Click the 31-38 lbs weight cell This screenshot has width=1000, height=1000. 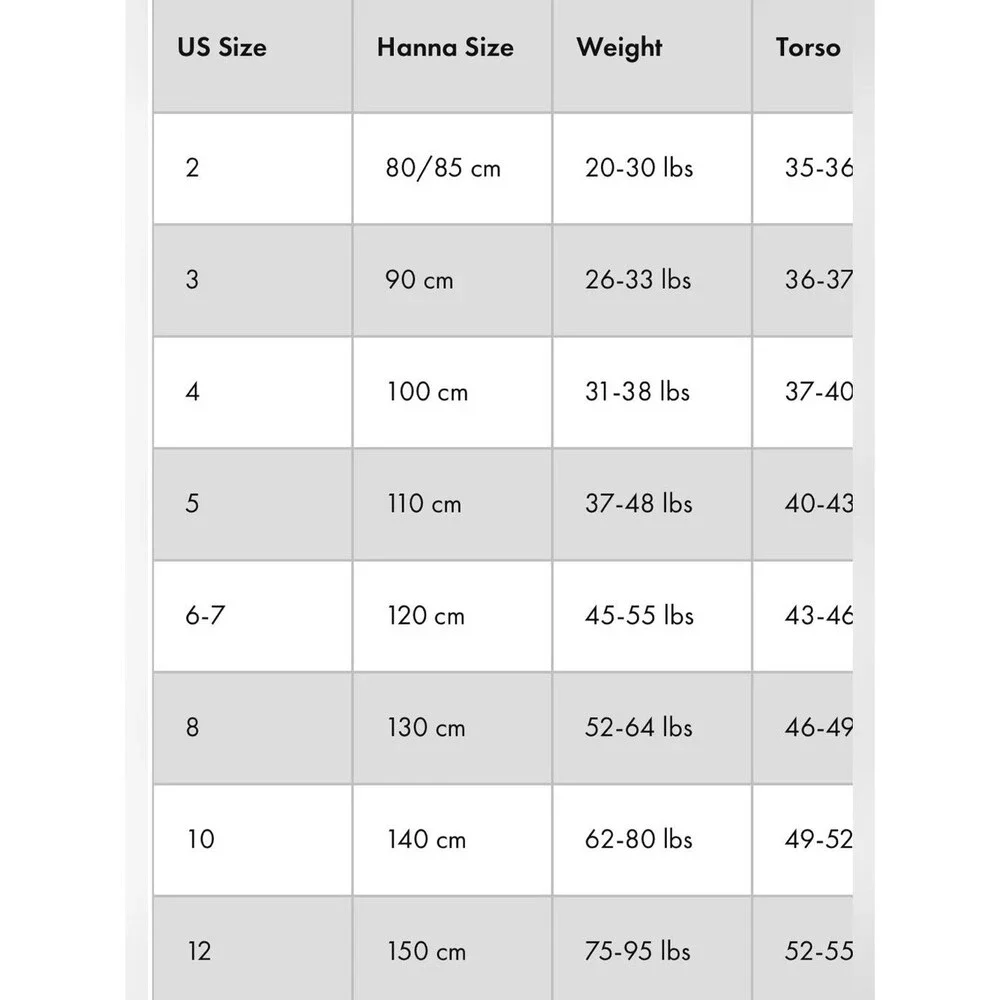pos(652,392)
